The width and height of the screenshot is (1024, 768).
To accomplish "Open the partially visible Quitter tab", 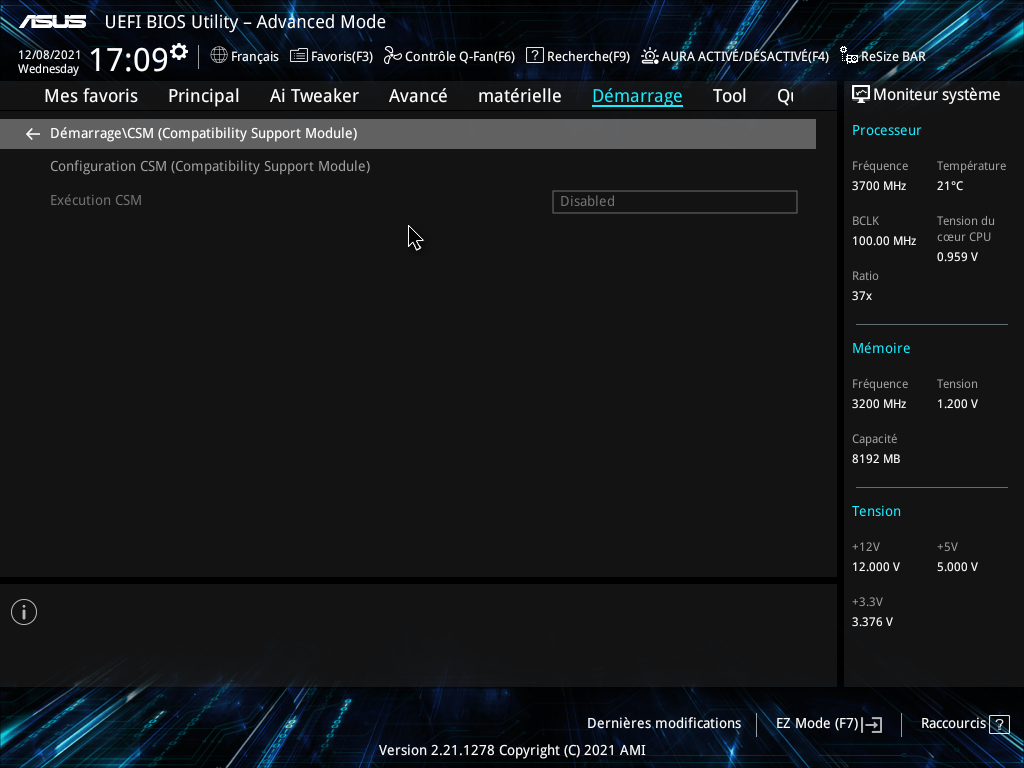I will click(x=786, y=96).
